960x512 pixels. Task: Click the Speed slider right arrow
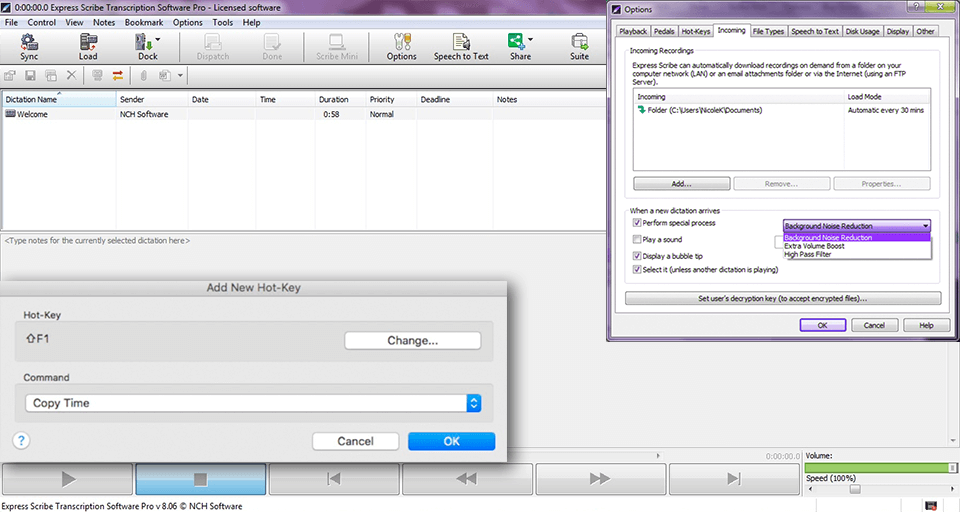coord(952,489)
